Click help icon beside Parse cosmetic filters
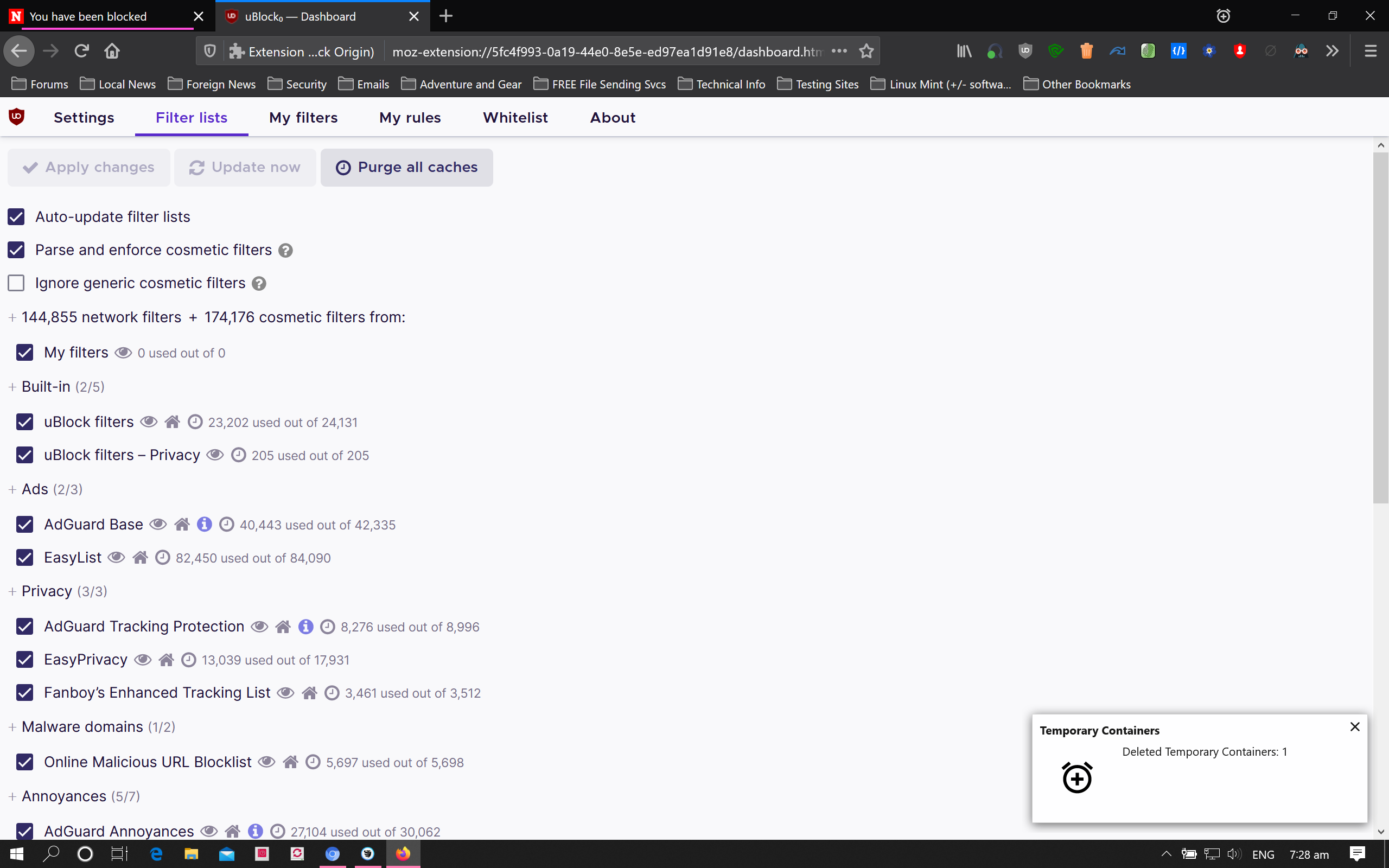Viewport: 1389px width, 868px height. [285, 250]
